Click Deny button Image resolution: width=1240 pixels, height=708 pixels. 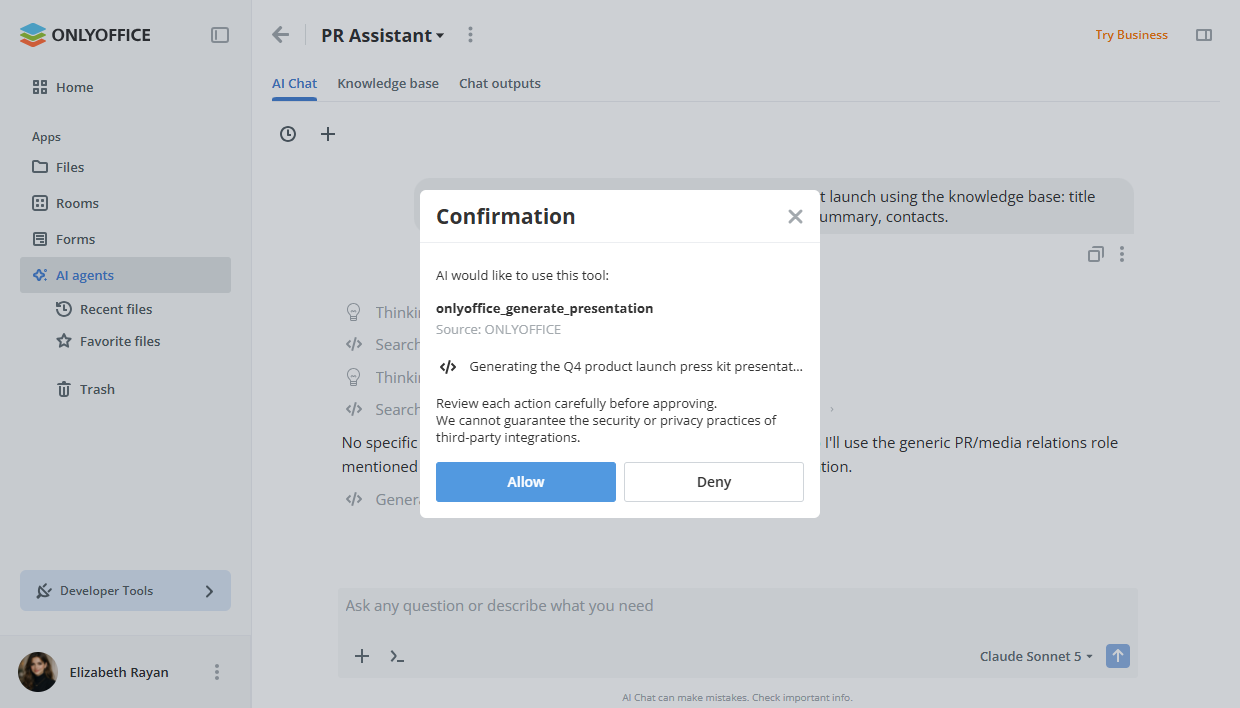[714, 482]
